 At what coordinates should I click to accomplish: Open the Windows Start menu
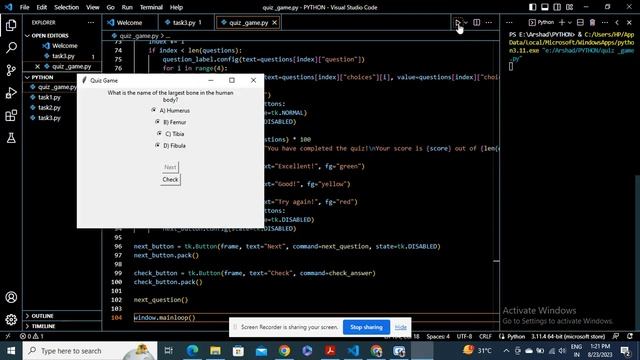[x=11, y=351]
